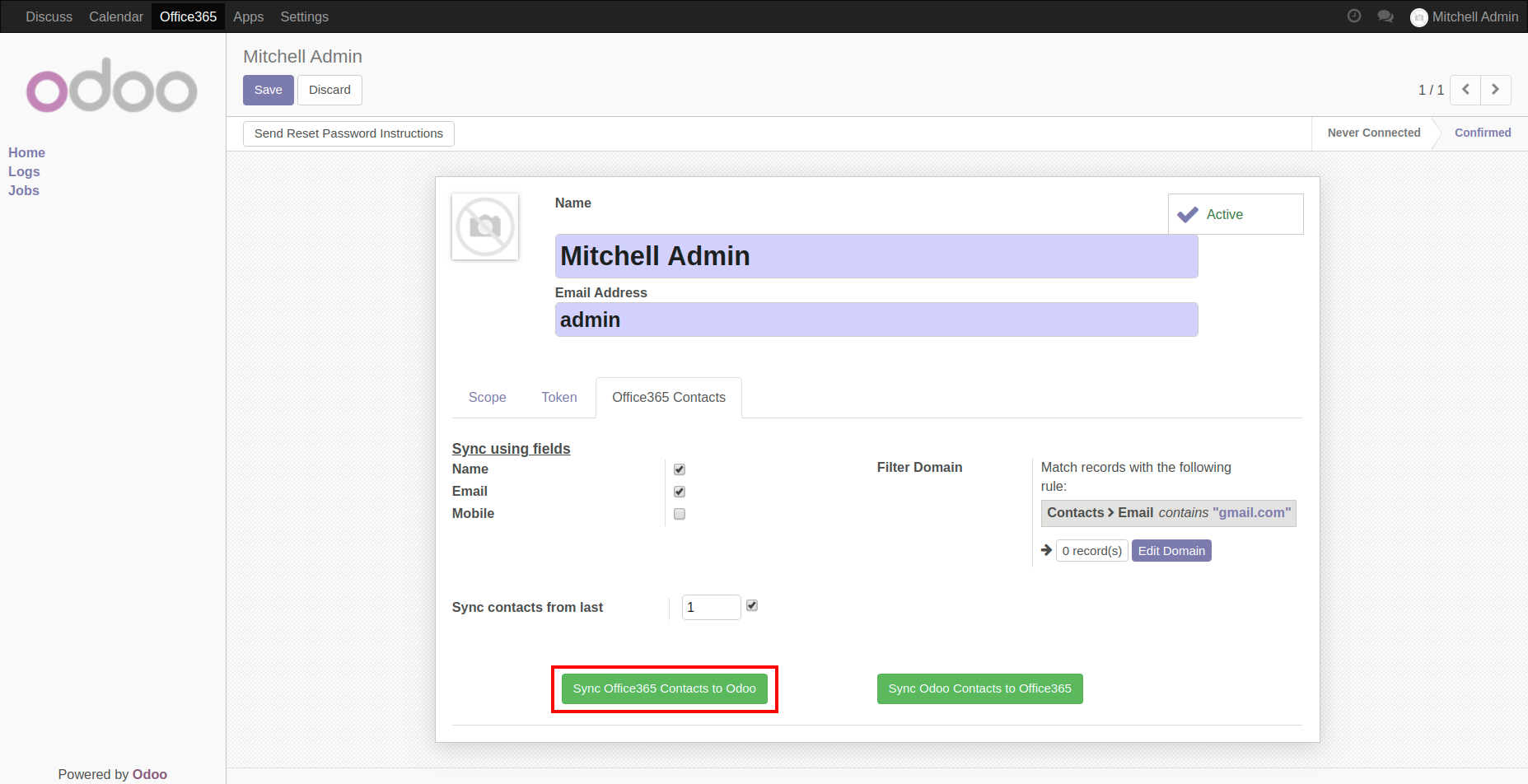Click the Email Address input field
Image resolution: width=1528 pixels, height=784 pixels.
[x=876, y=320]
